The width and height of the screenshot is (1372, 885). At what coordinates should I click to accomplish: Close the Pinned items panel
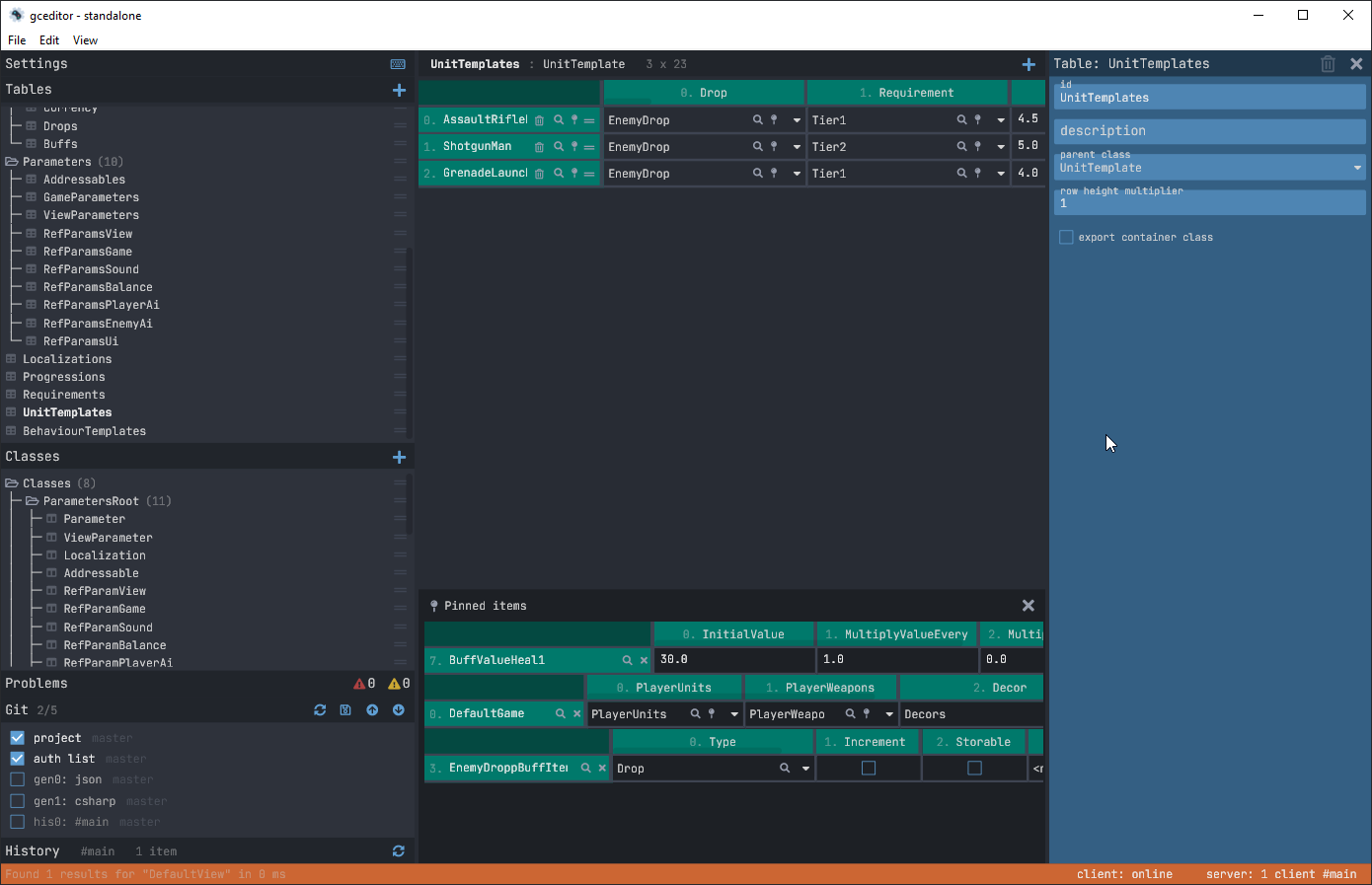[x=1028, y=606]
